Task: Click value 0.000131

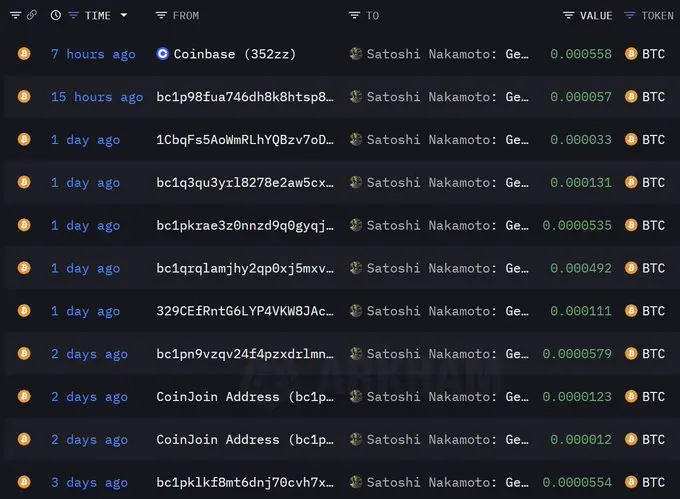Action: point(581,183)
